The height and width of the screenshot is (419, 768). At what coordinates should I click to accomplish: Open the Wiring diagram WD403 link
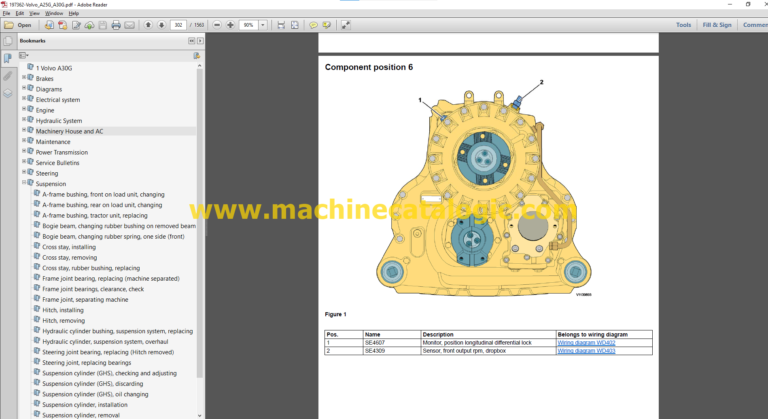coord(586,351)
